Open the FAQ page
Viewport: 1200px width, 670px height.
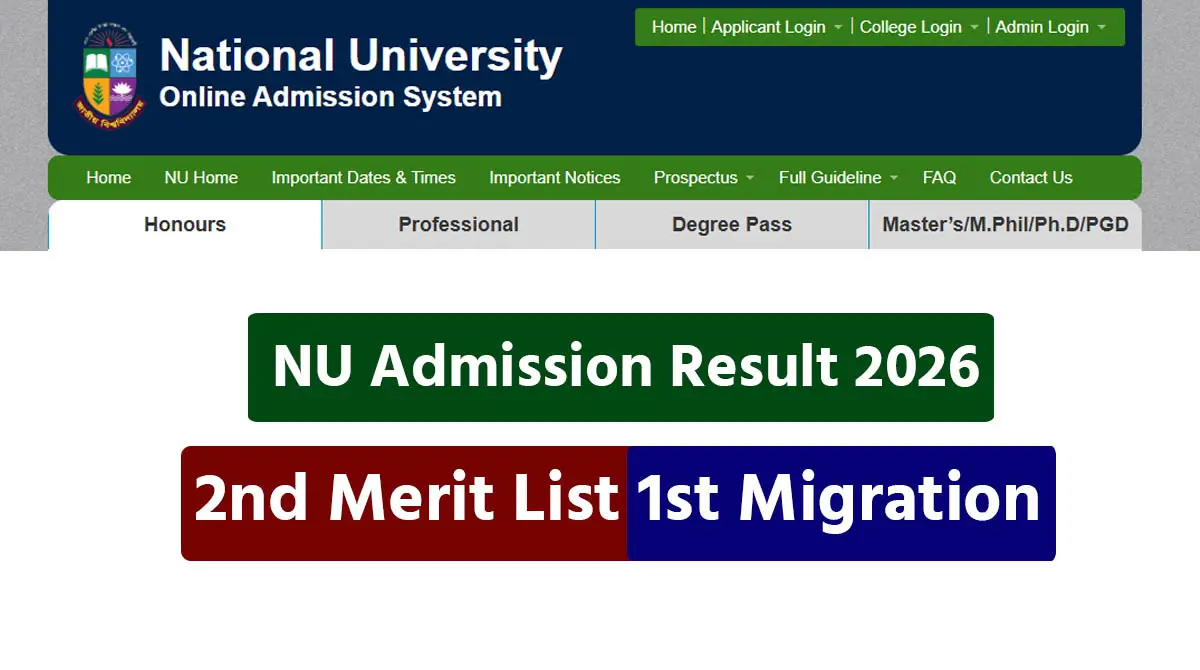click(939, 177)
